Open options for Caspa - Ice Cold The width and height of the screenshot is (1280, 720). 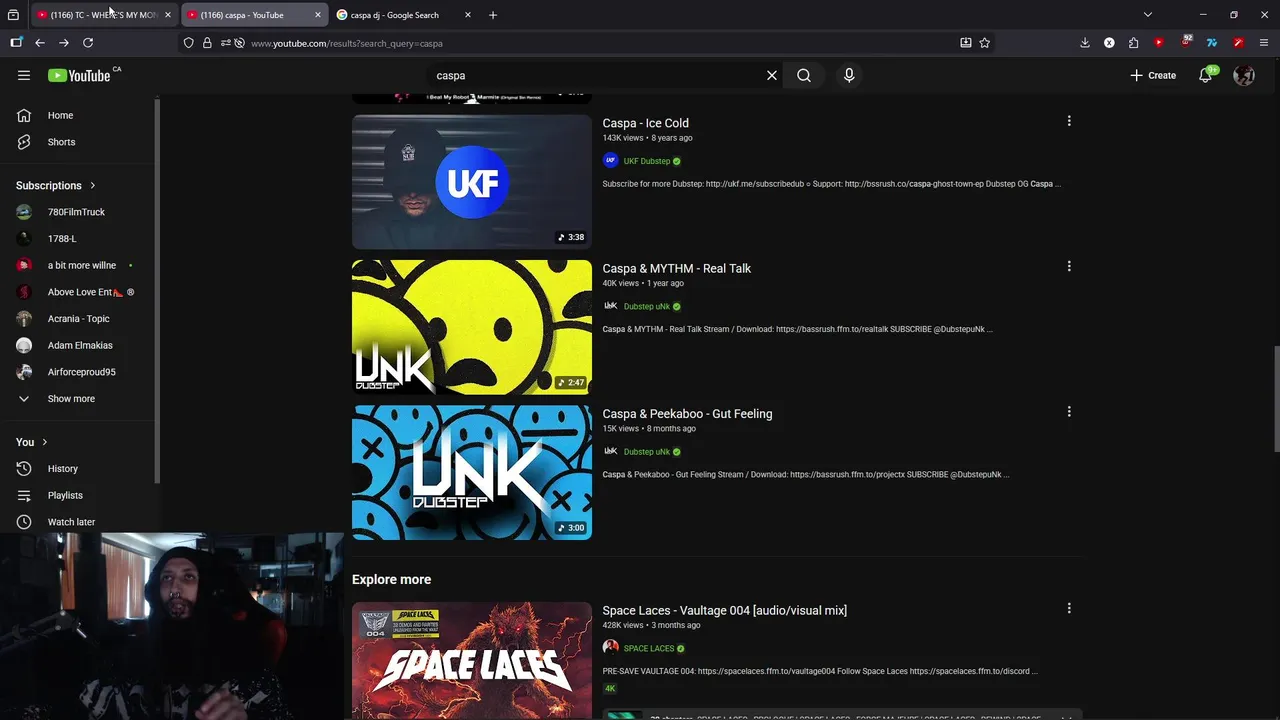(x=1069, y=121)
